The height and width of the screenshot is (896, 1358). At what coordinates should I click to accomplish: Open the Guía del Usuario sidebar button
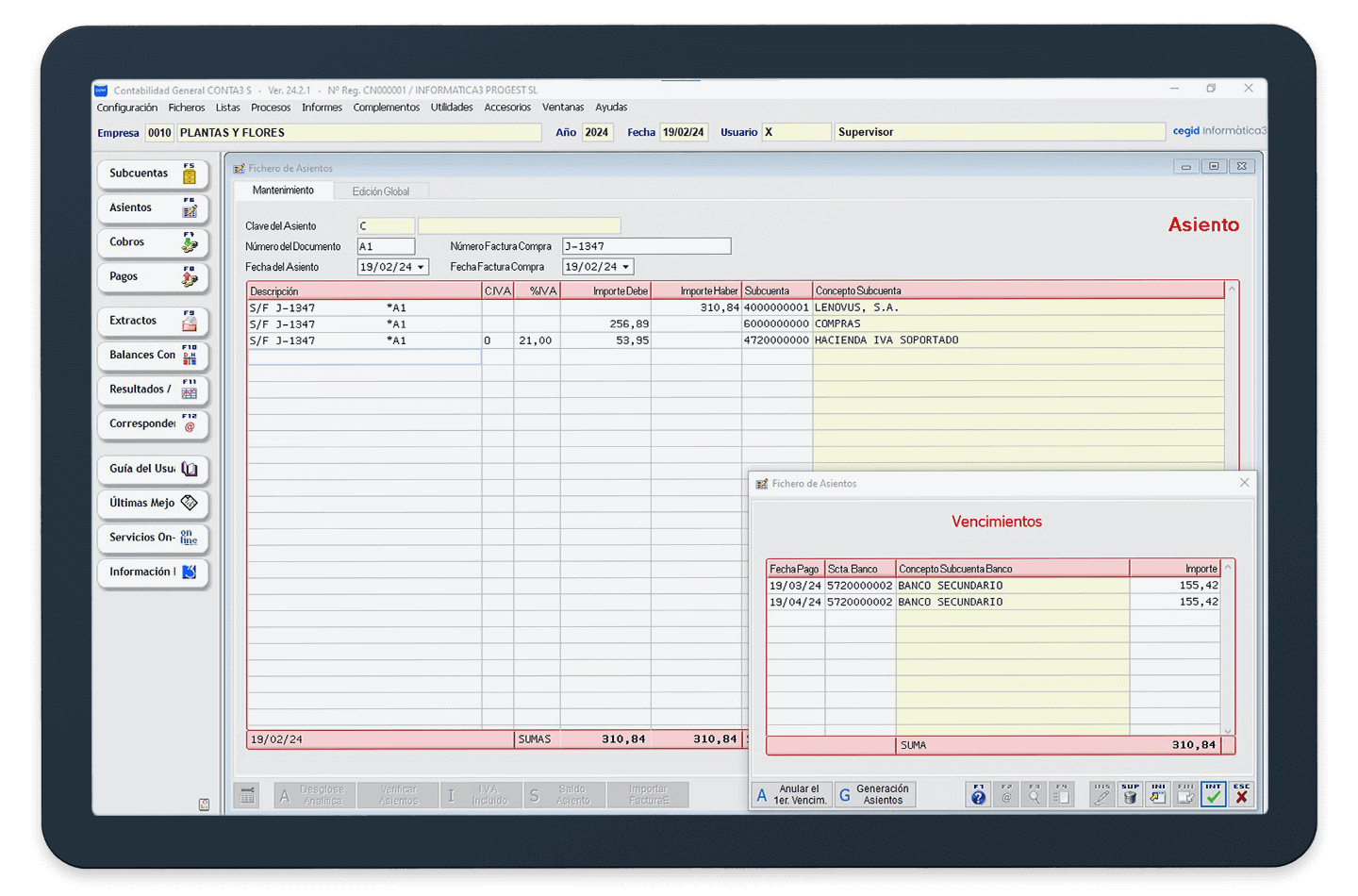[152, 469]
